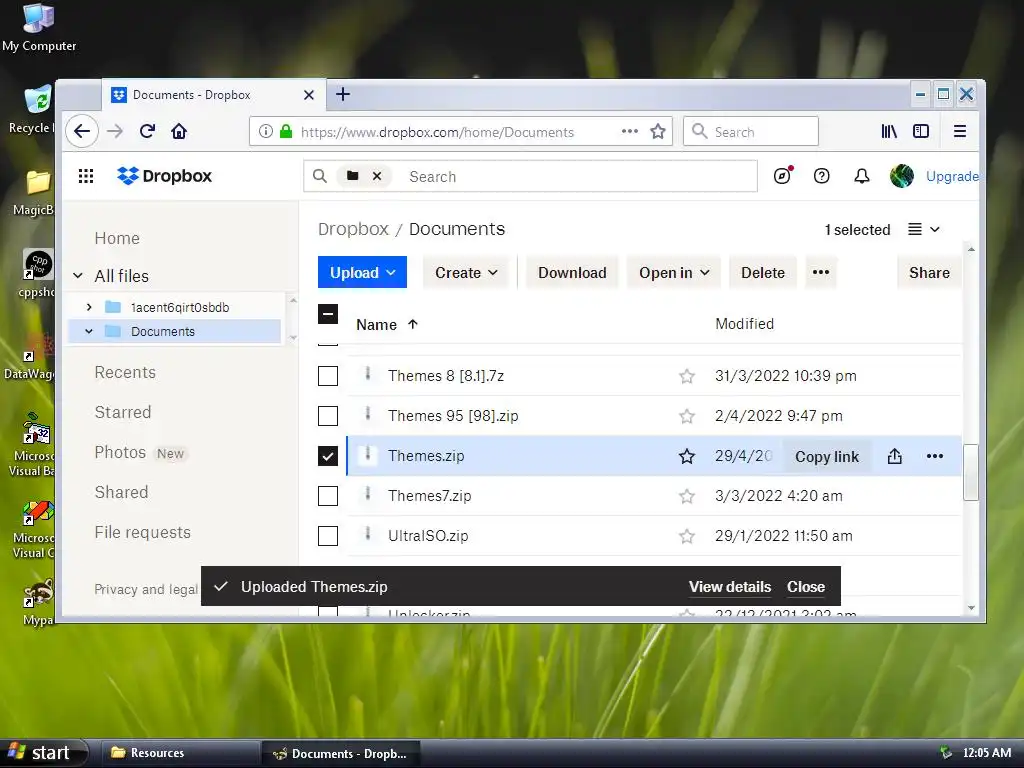
Task: Open the Create dropdown
Action: (466, 272)
